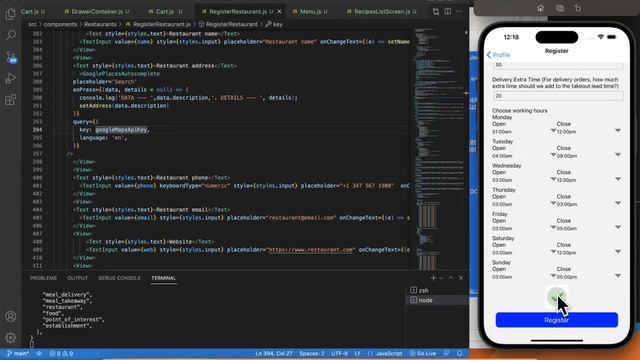Switch to the RecipesListScreen.js tab
This screenshot has width=640, height=360.
click(382, 11)
